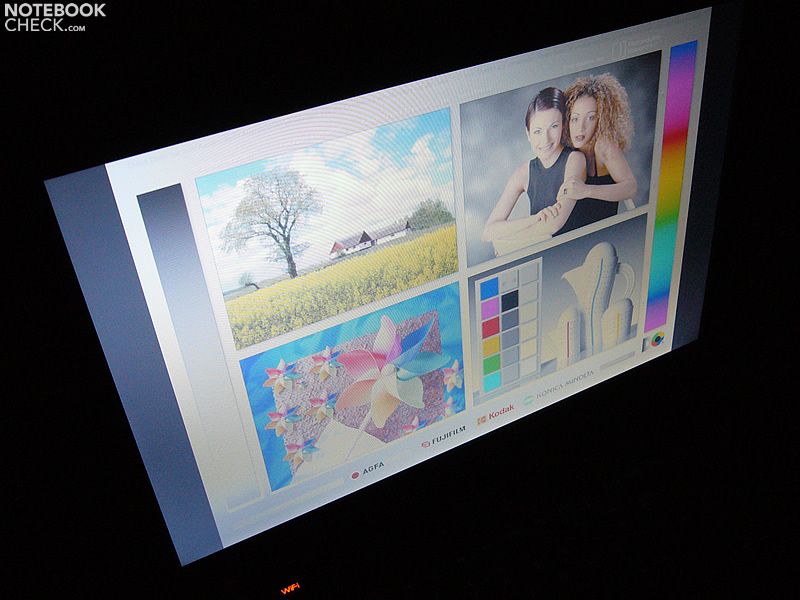
Task: Click the FUJIFILM logo
Action: click(x=443, y=436)
